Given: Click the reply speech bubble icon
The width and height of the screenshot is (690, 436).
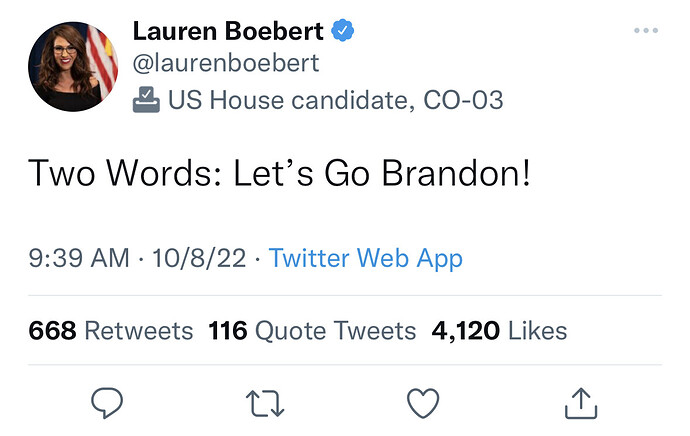Looking at the screenshot, I should pyautogui.click(x=107, y=403).
